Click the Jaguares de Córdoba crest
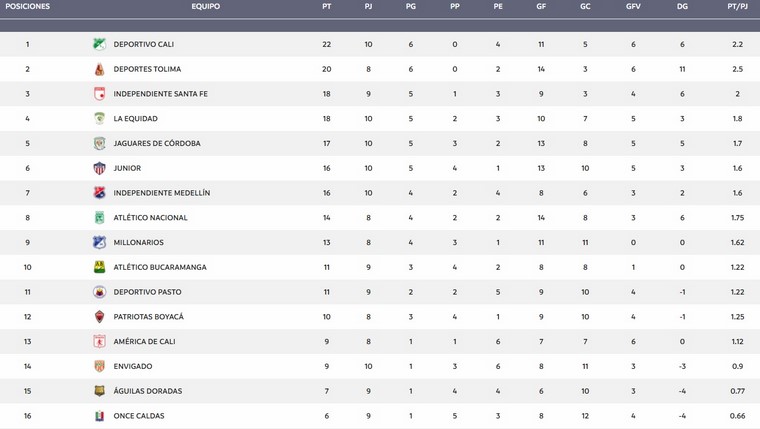The width and height of the screenshot is (760, 429). click(x=99, y=143)
